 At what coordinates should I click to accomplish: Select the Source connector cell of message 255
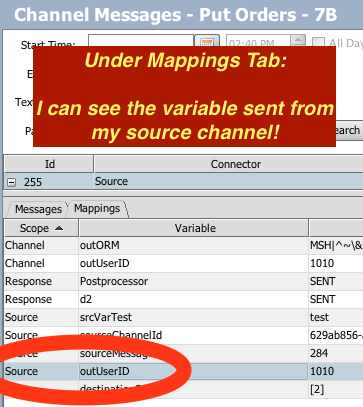coord(229,181)
